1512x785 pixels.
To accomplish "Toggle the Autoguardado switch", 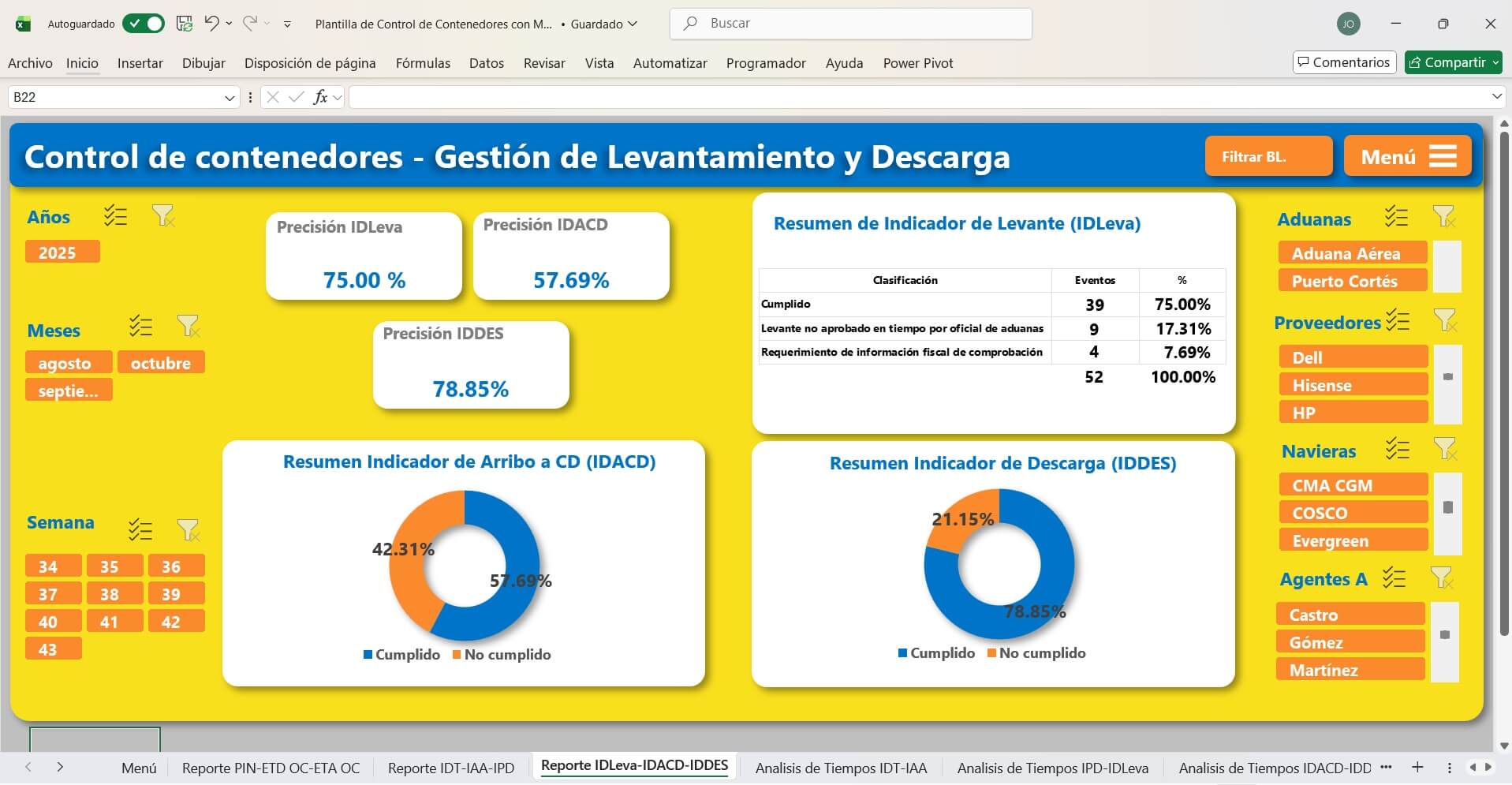I will pos(144,24).
